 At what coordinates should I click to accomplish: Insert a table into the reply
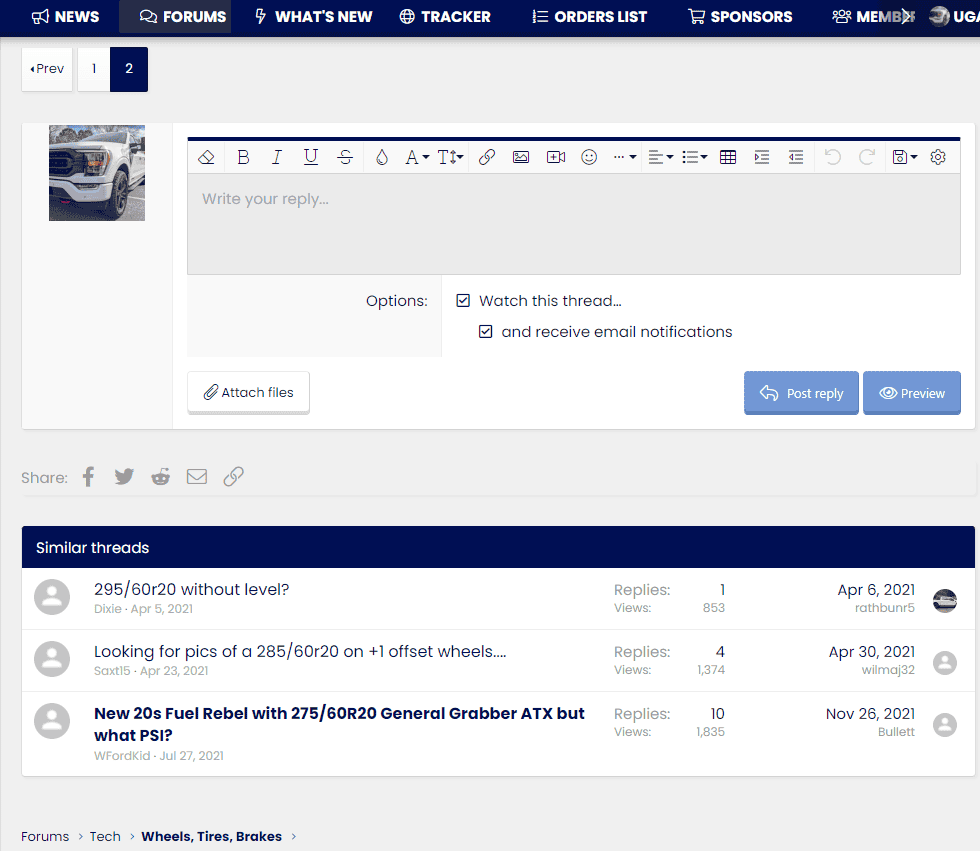727,157
